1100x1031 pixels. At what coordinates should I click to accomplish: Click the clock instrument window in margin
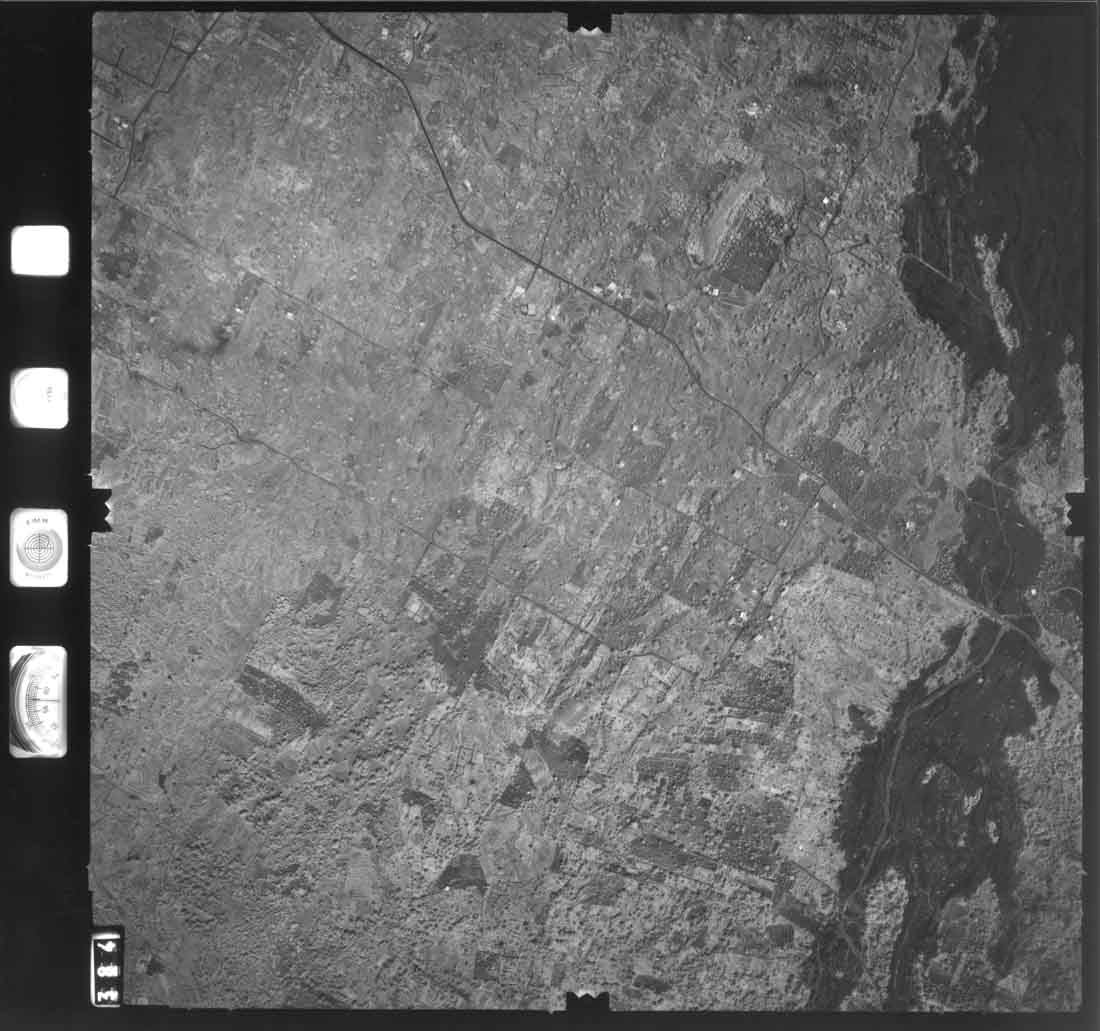40,397
